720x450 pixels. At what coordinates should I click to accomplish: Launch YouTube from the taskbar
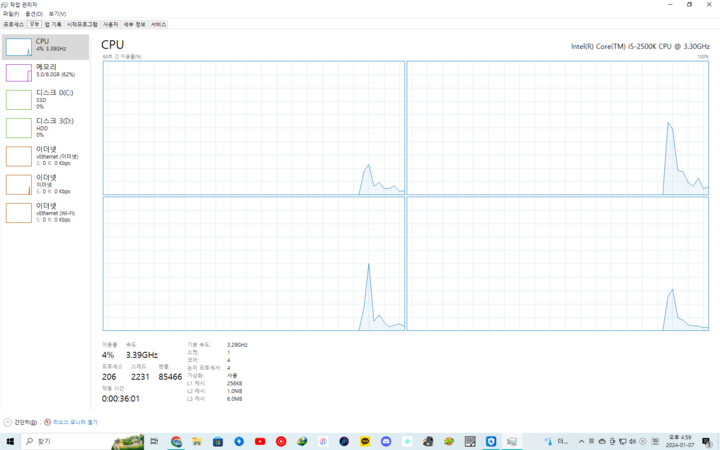click(260, 441)
